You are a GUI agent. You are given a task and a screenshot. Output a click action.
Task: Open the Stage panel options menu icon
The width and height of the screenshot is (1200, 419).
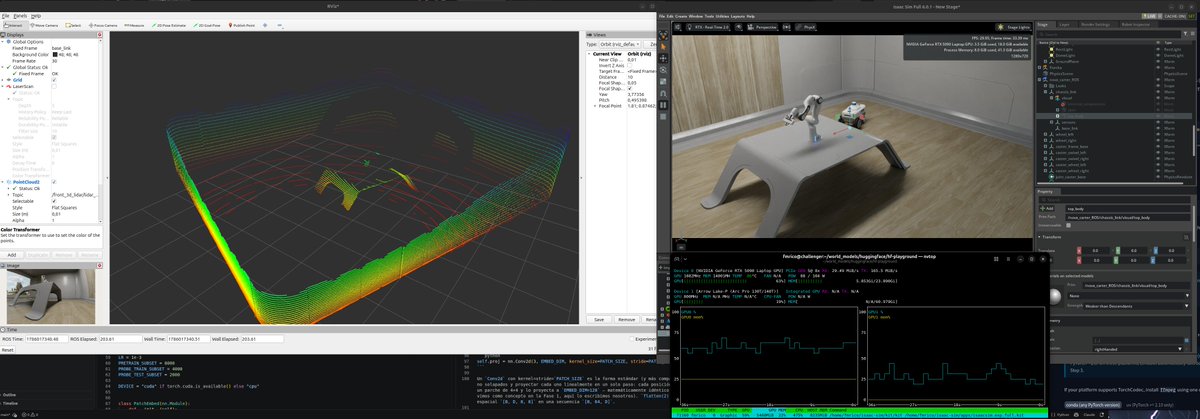(1192, 34)
